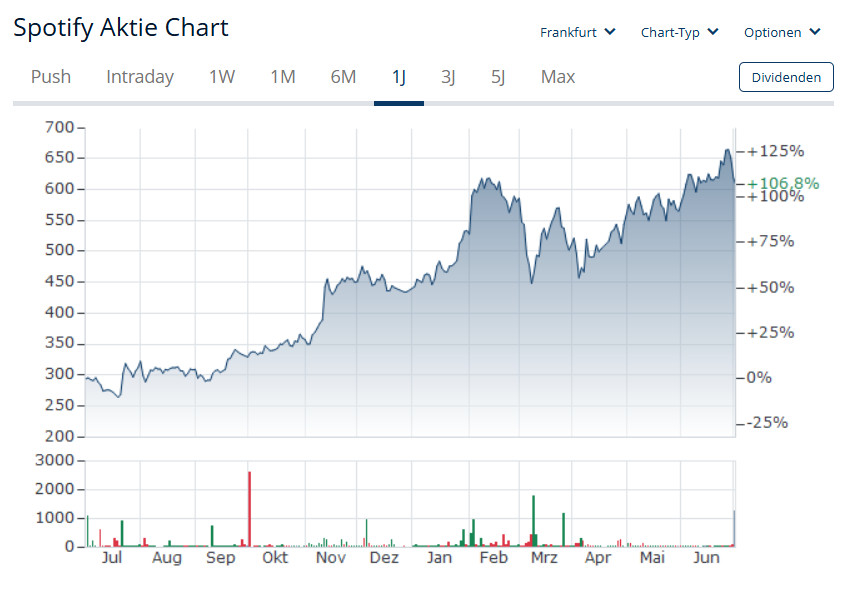
Task: Click the Dividenden button
Action: pos(786,77)
